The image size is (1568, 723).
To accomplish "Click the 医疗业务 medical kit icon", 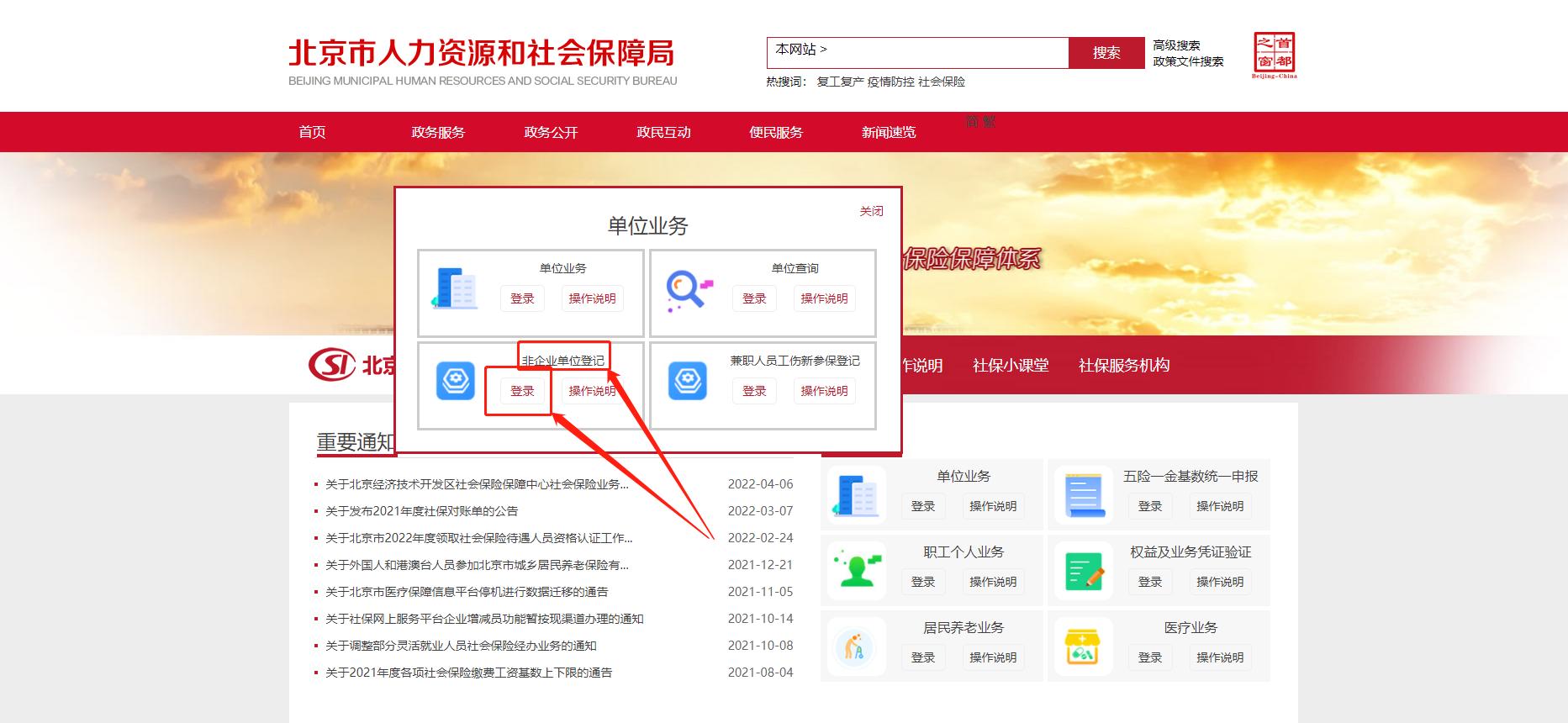I will click(1084, 647).
